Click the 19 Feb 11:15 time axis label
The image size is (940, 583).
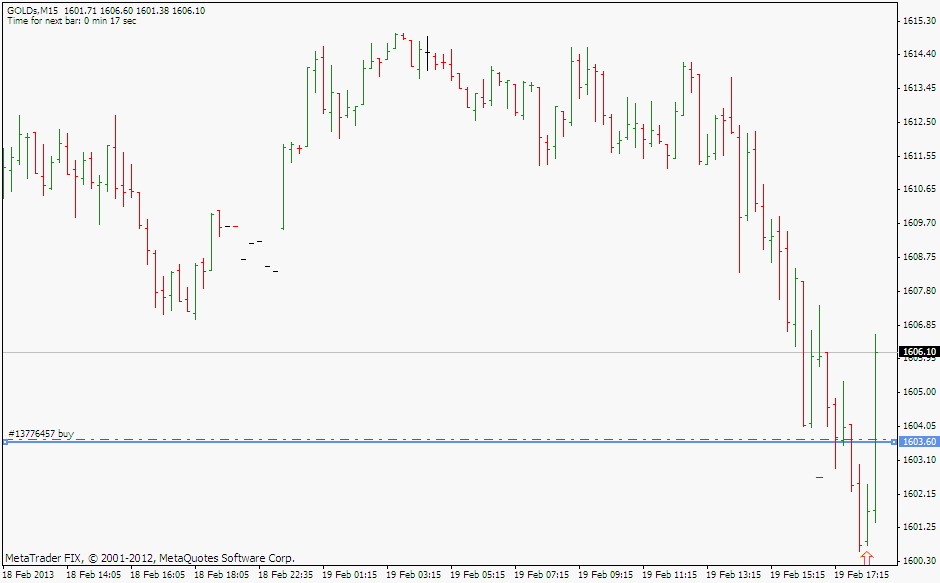pyautogui.click(x=669, y=575)
